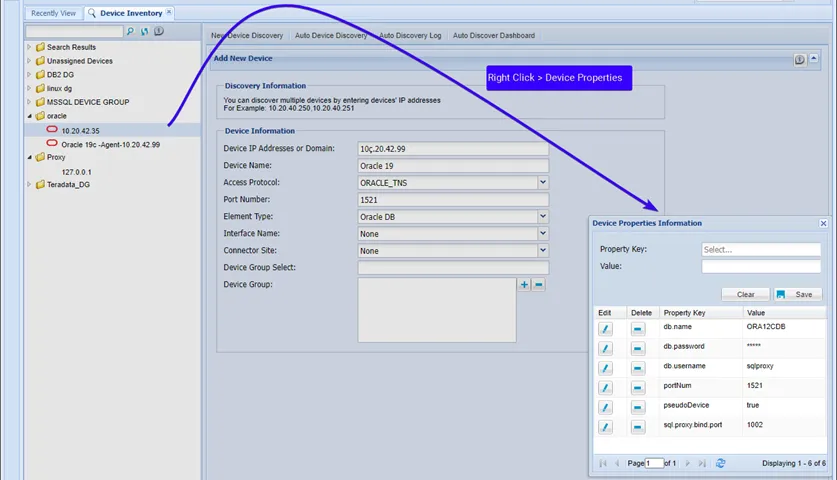Delete the portNum property row
837x480 pixels.
point(637,388)
